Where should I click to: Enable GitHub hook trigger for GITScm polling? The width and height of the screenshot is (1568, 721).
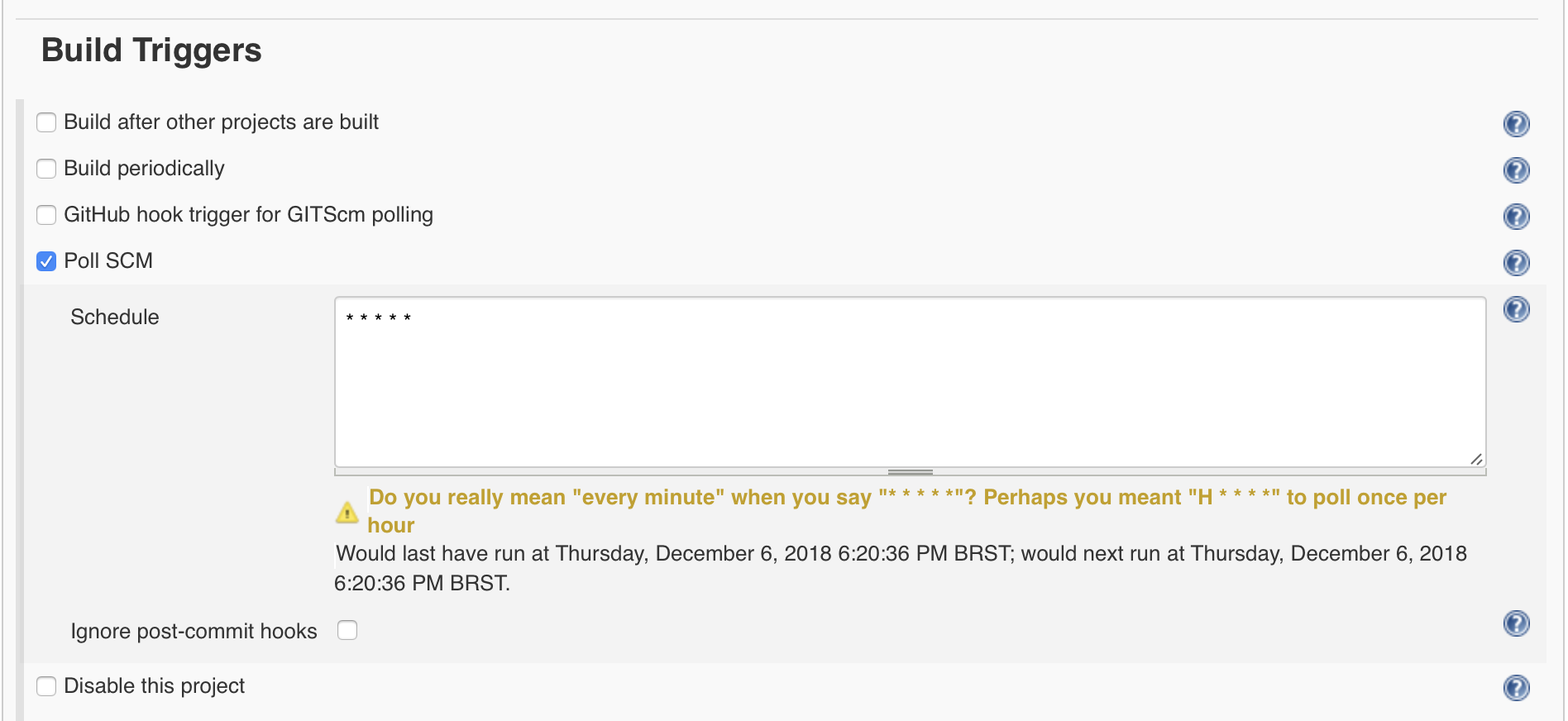46,215
